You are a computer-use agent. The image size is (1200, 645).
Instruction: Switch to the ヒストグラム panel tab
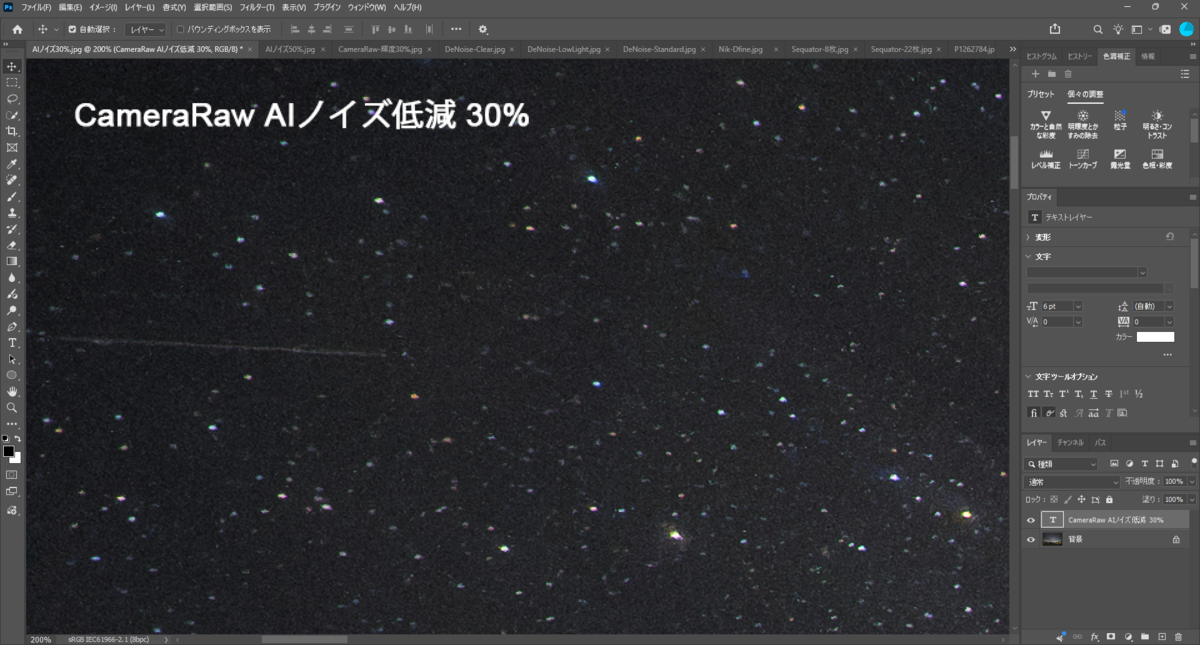coord(1042,56)
